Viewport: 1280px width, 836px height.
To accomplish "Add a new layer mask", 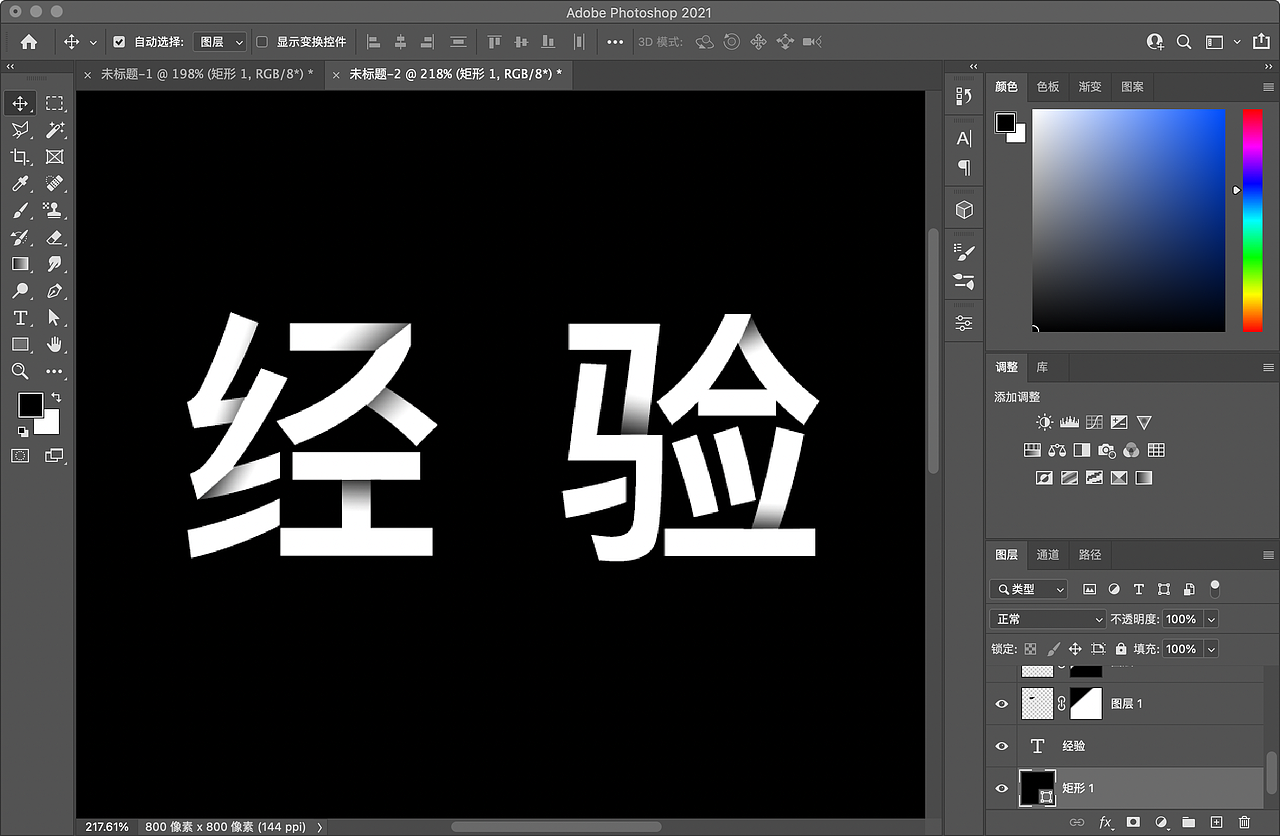I will pyautogui.click(x=1132, y=821).
